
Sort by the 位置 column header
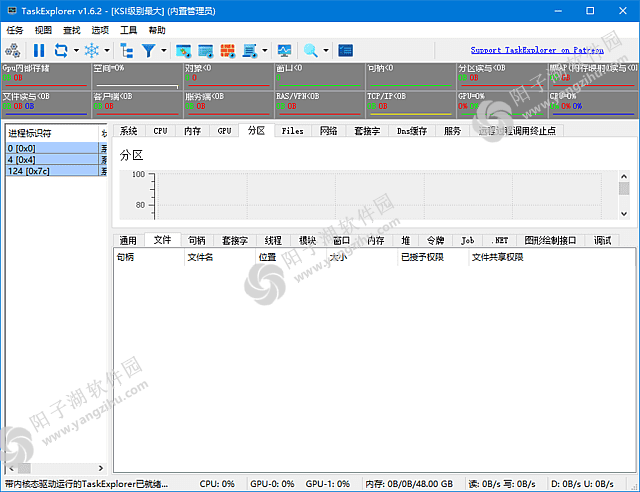(291, 257)
